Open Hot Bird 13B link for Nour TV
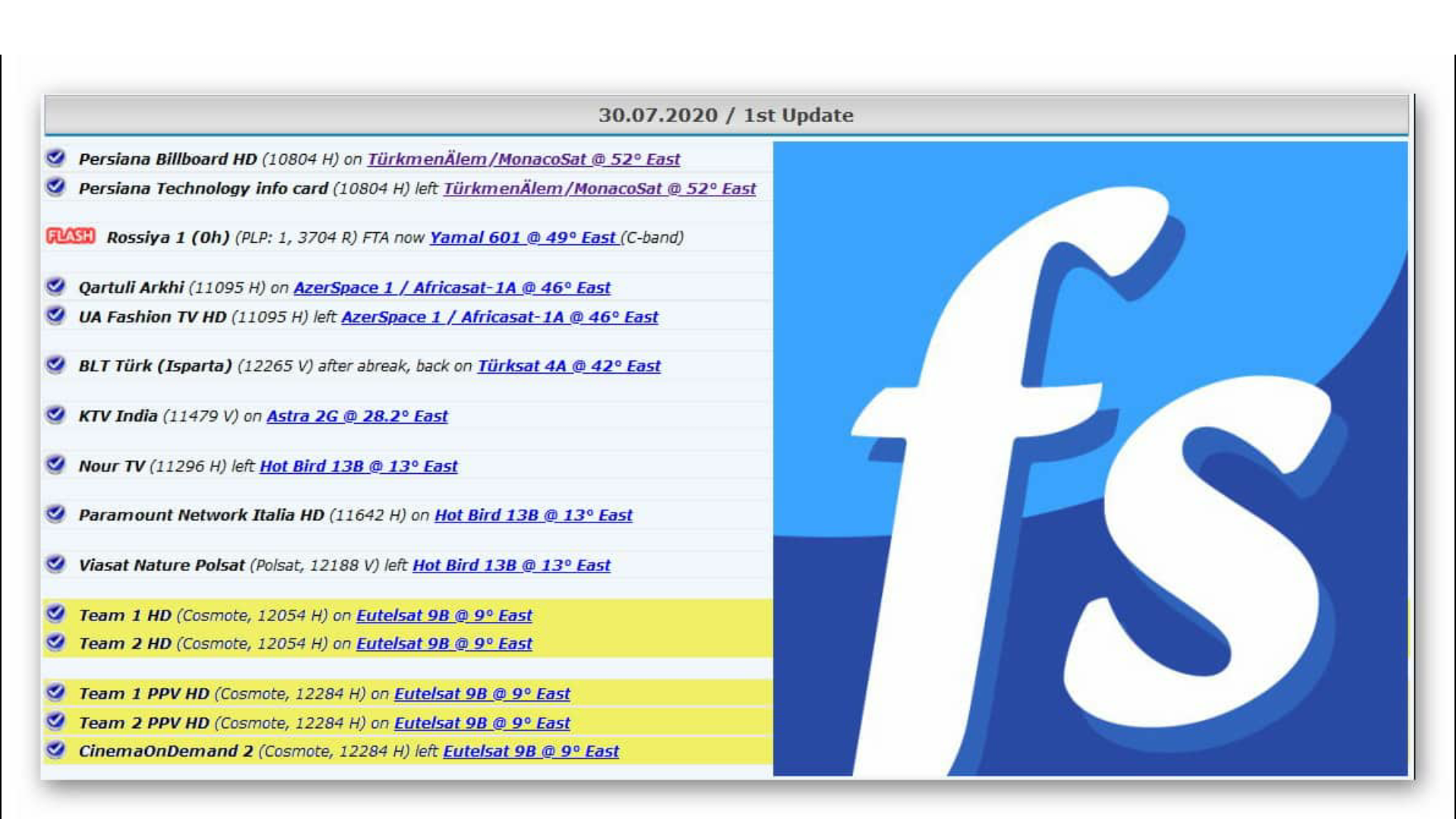This screenshot has width=1456, height=819. (359, 466)
